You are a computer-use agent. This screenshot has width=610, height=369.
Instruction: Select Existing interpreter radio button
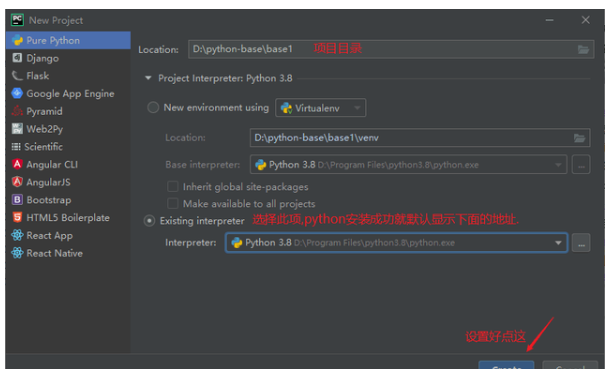pyautogui.click(x=149, y=221)
